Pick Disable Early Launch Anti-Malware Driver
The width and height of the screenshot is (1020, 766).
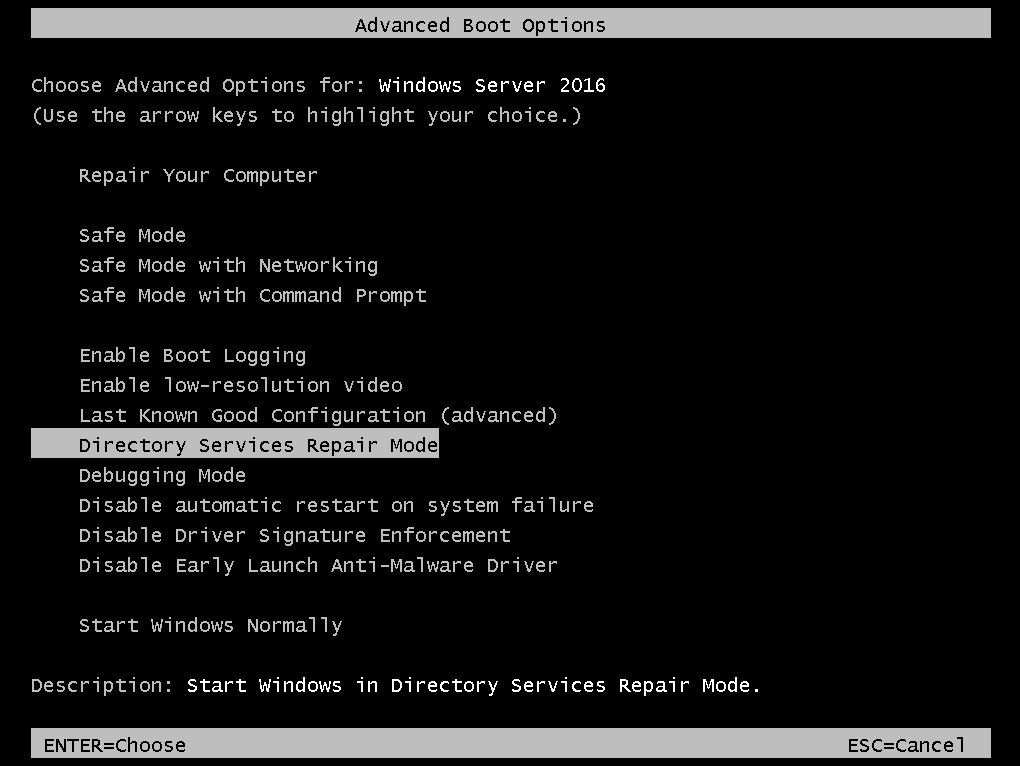318,566
